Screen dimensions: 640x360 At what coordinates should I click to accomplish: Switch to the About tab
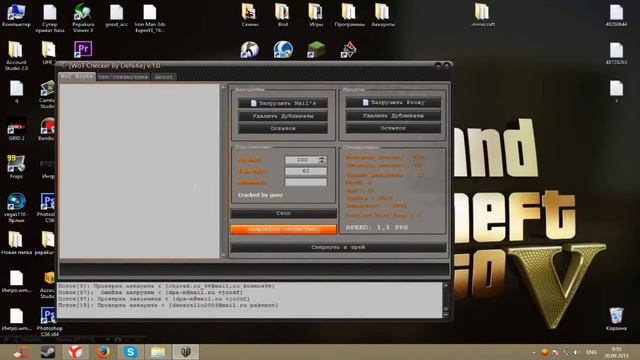click(x=164, y=77)
